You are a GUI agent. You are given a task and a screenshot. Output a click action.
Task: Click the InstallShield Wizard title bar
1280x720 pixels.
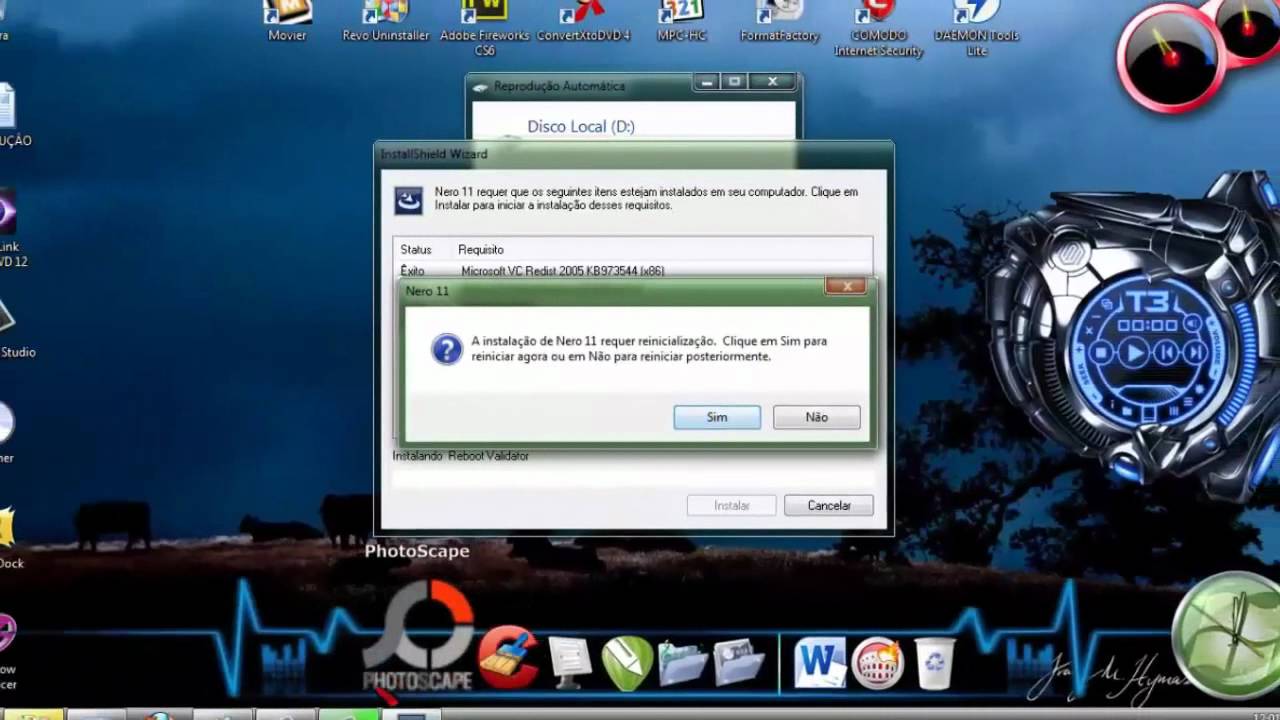point(633,154)
